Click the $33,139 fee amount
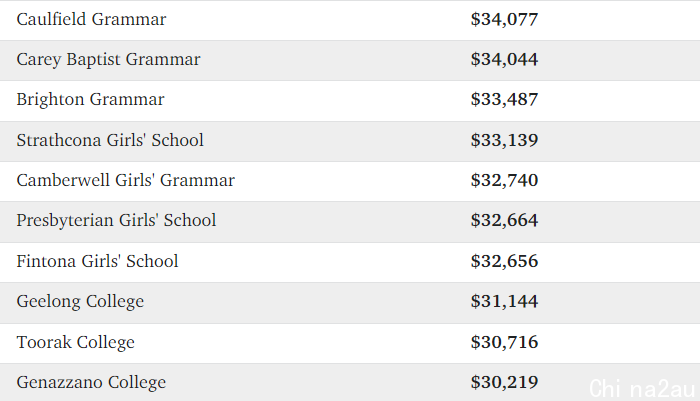Screen dimensions: 700x401 pyautogui.click(x=504, y=141)
